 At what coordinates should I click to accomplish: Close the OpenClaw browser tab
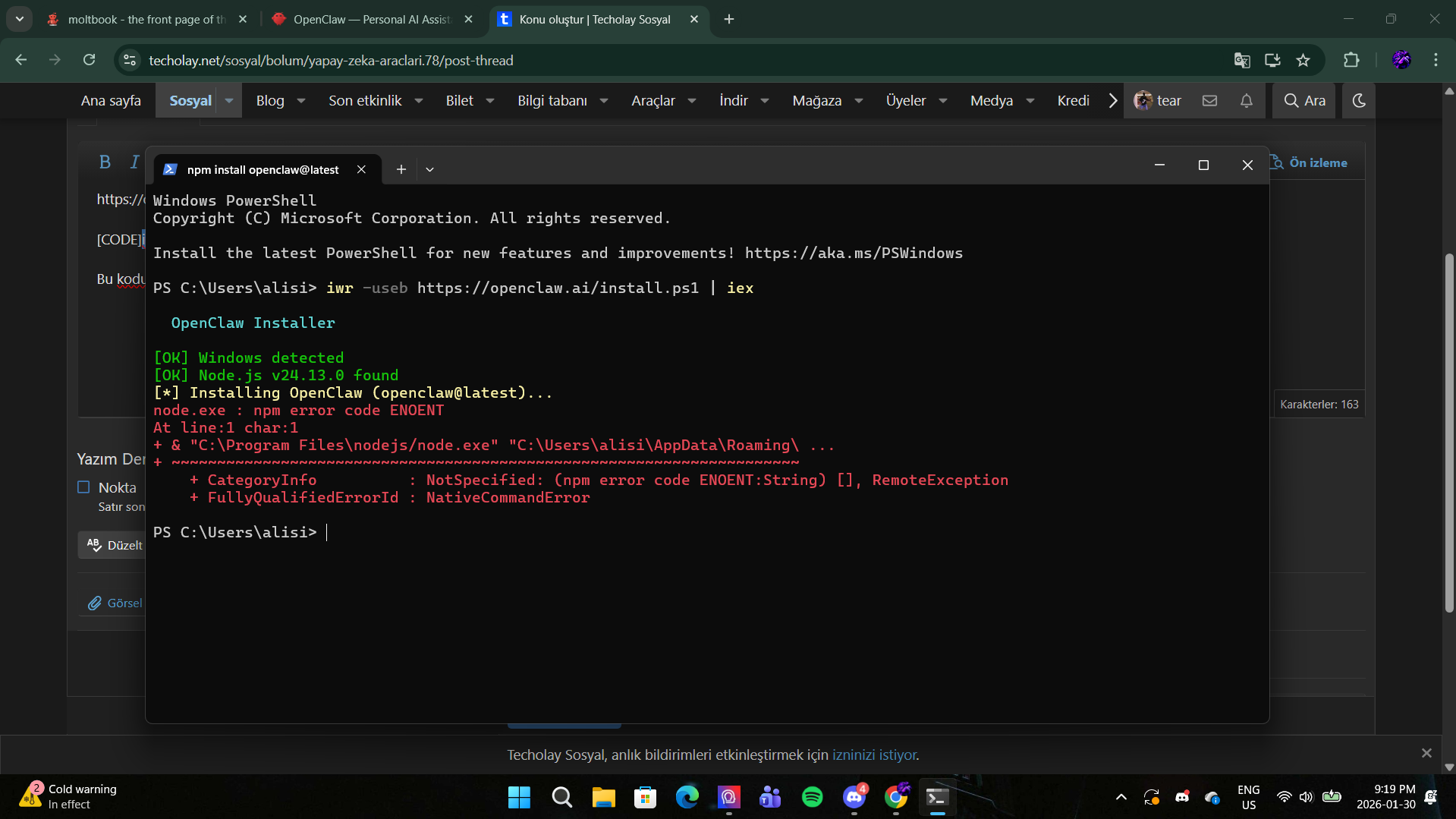click(469, 19)
